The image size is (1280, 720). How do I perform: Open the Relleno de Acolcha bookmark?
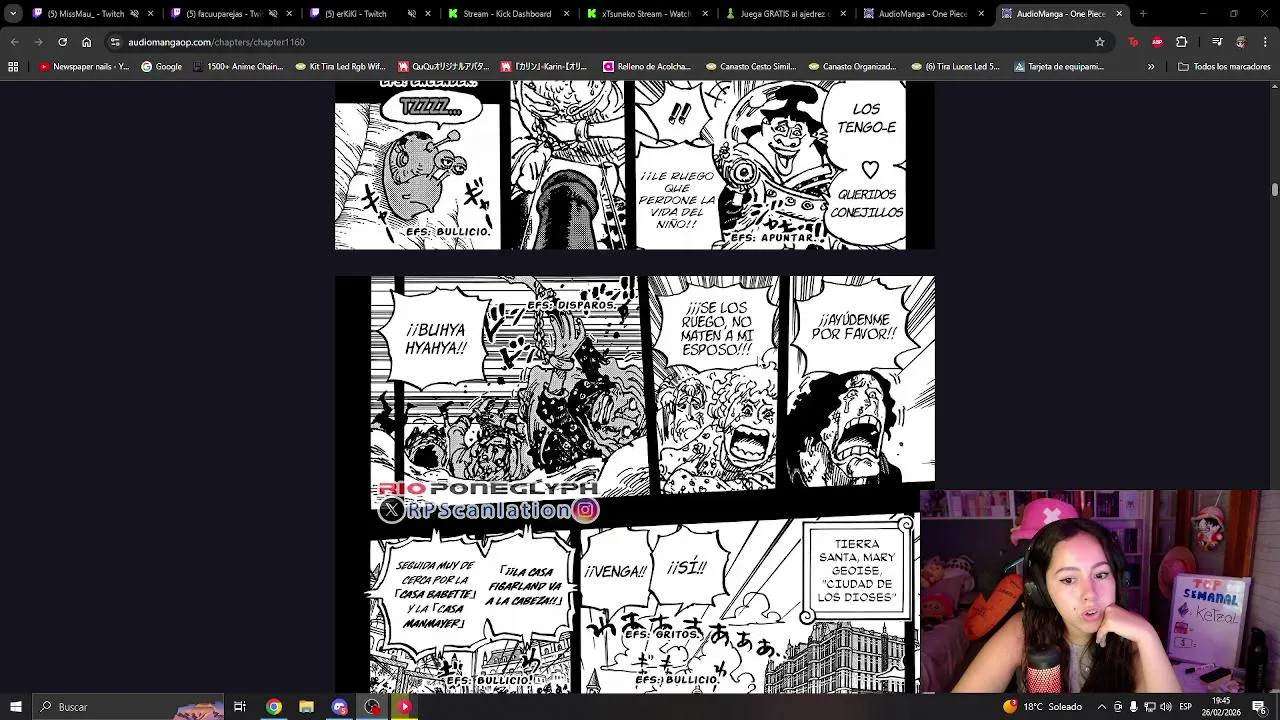(647, 66)
